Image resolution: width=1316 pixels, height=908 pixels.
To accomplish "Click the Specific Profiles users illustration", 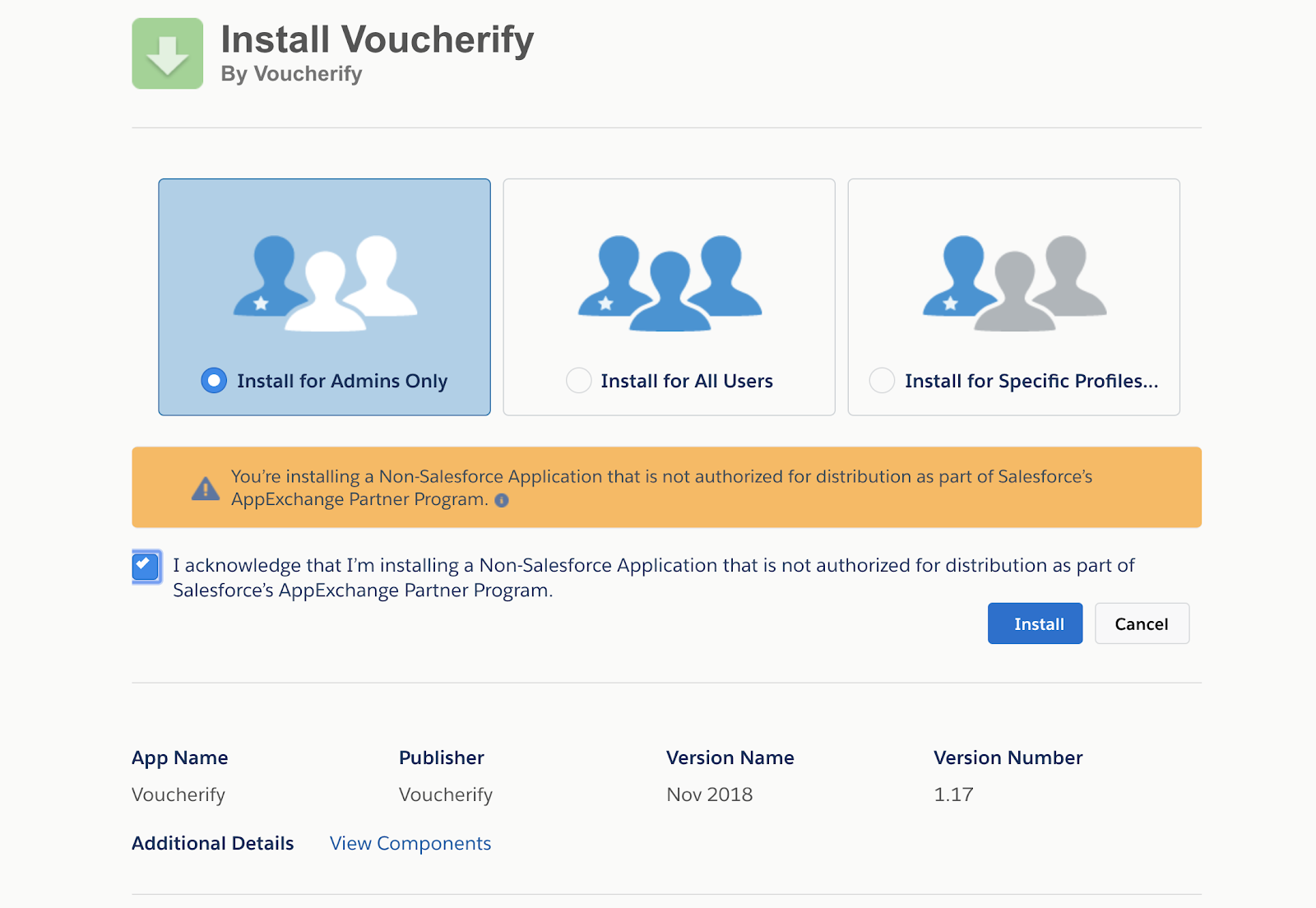I will click(1014, 283).
